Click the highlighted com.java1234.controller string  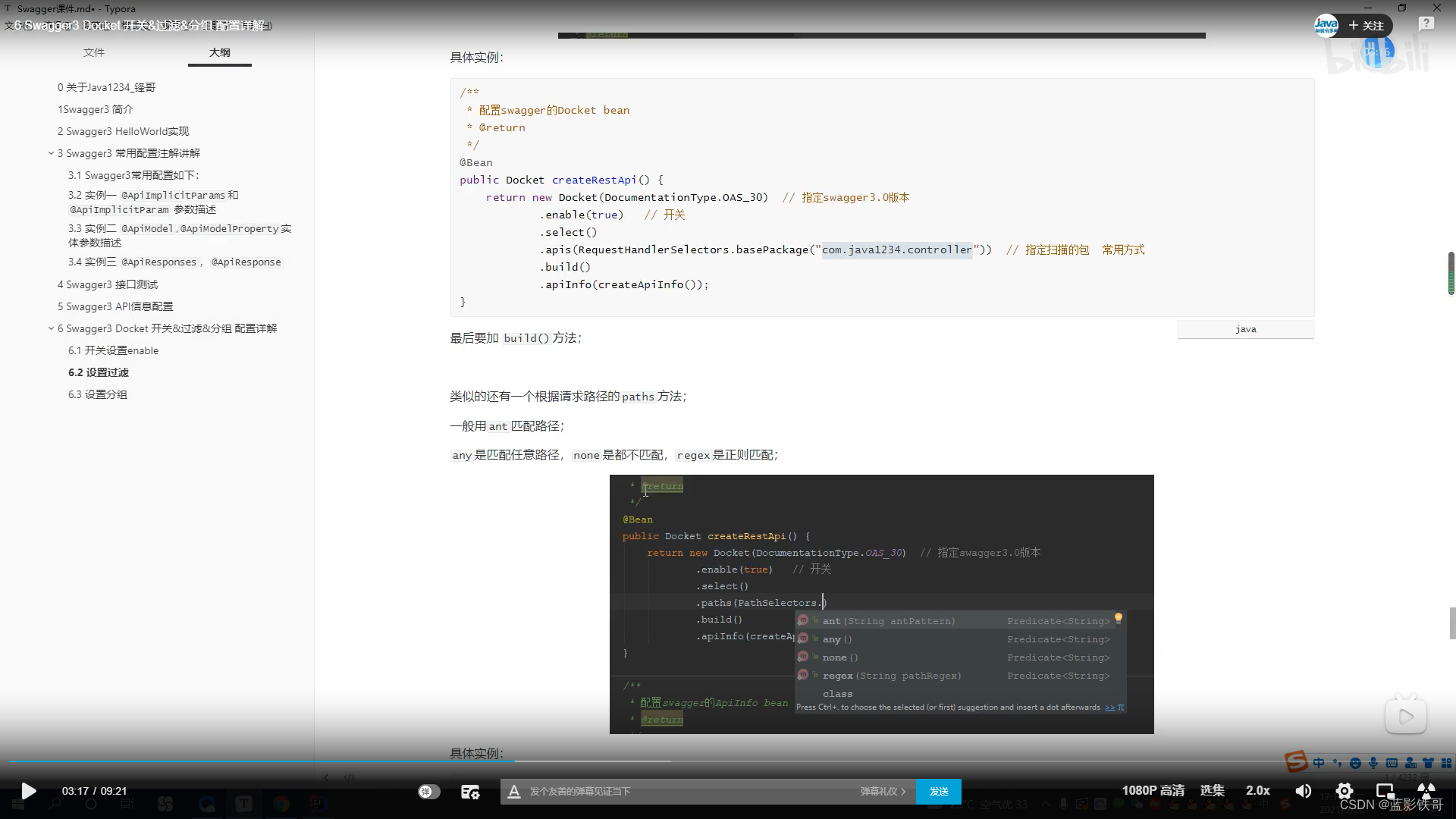[897, 249]
